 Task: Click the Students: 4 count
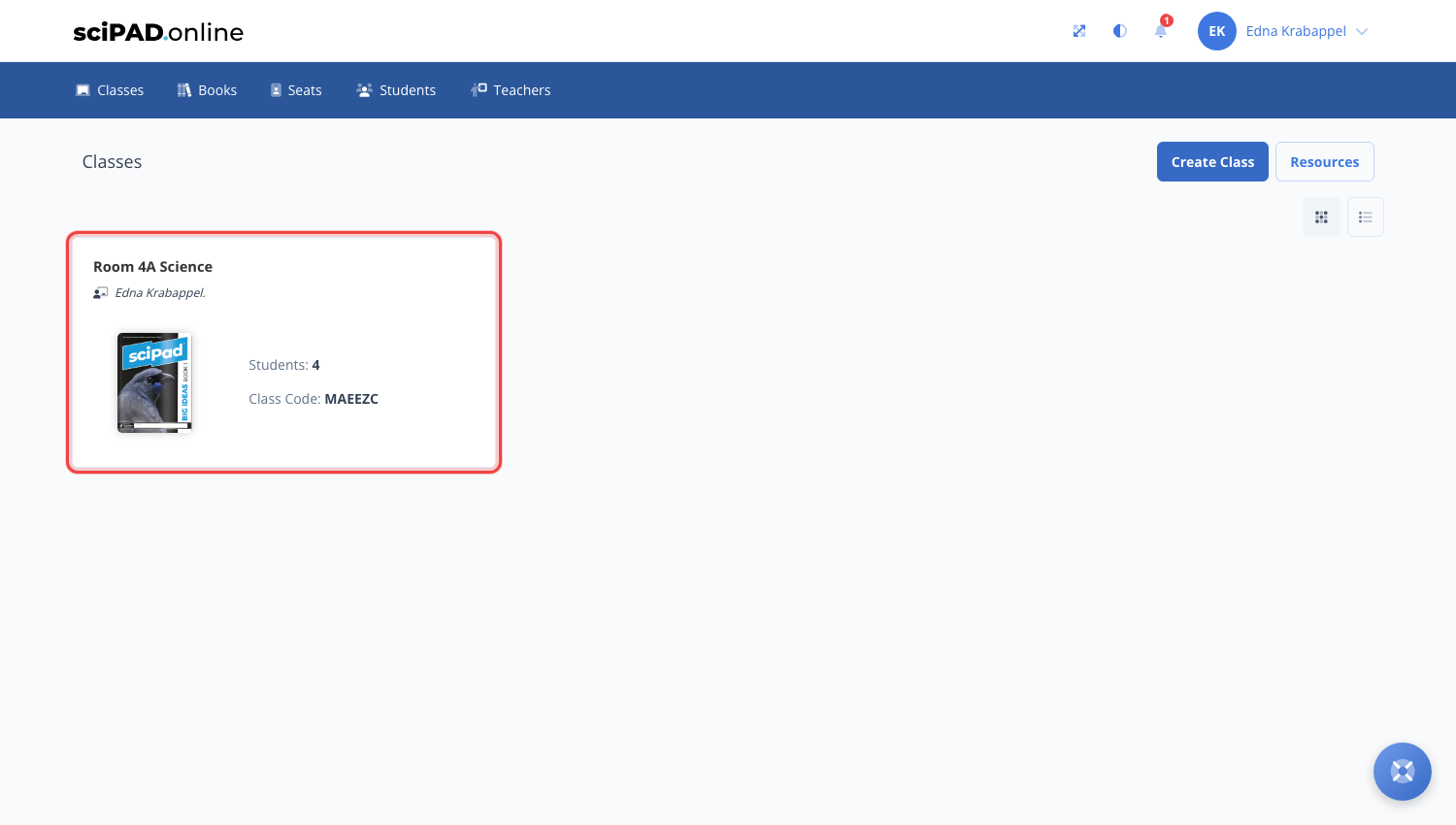point(284,365)
